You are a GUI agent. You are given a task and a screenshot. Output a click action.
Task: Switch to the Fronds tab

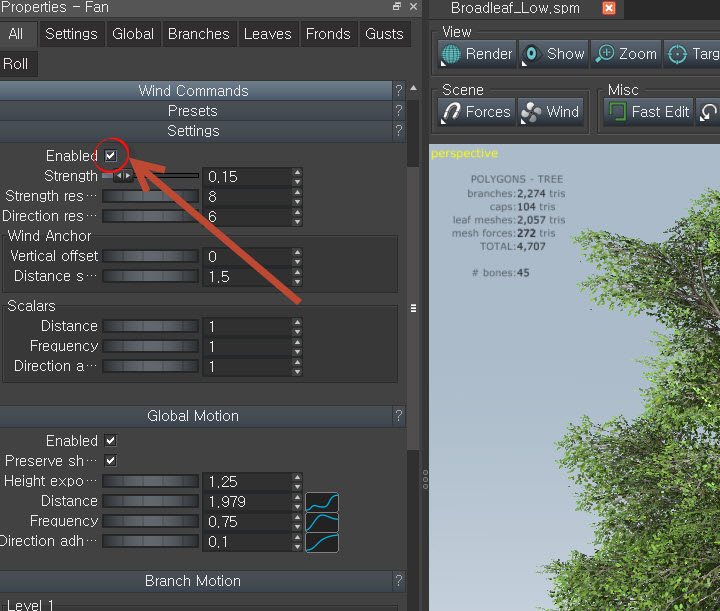click(x=328, y=34)
